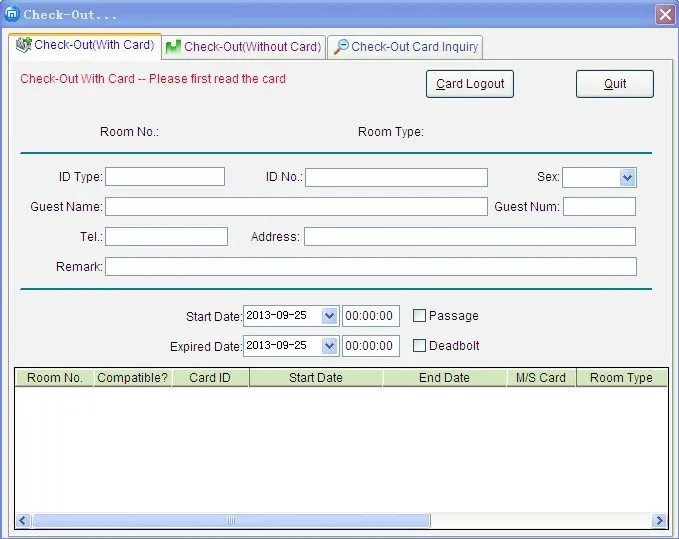
Task: Click the magnifier icon on Card Inquiry tab
Action: 341,46
